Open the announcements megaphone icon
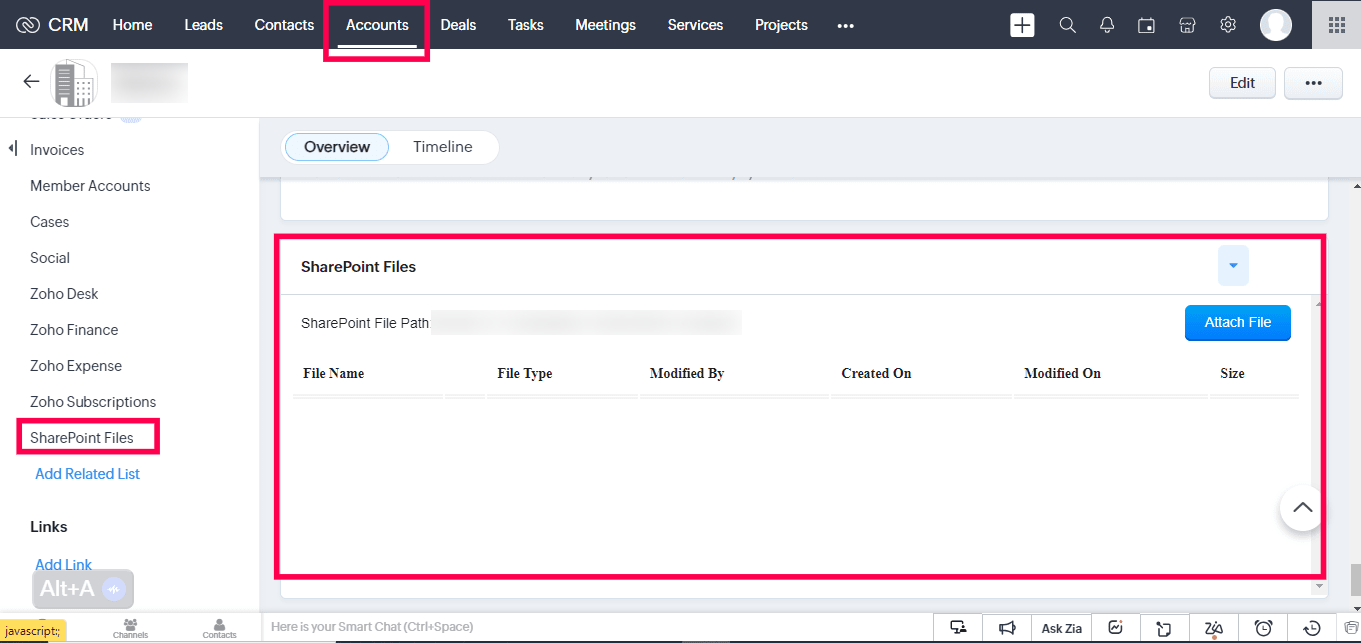 click(x=1007, y=628)
